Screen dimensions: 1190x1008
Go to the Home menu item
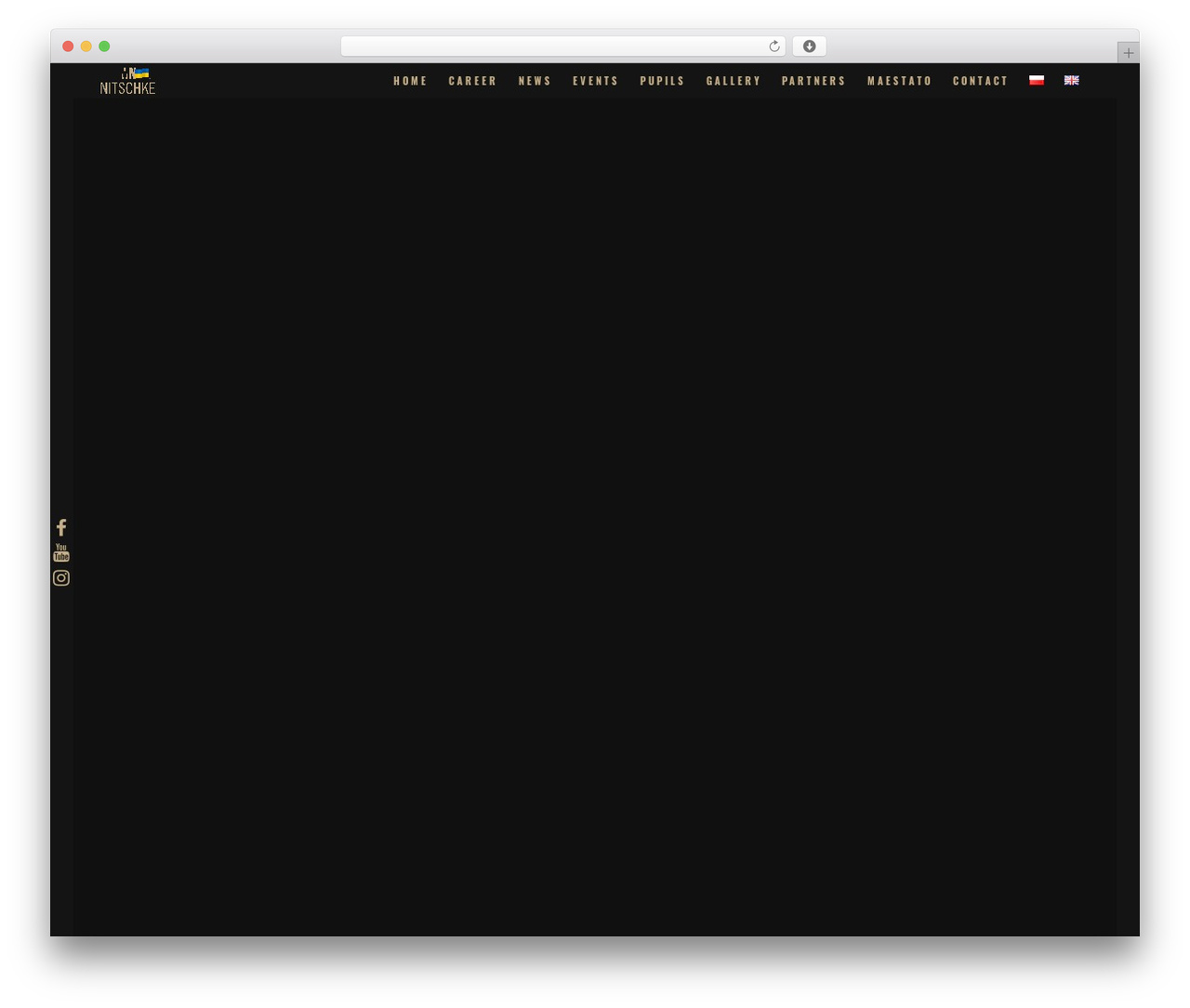tap(410, 81)
